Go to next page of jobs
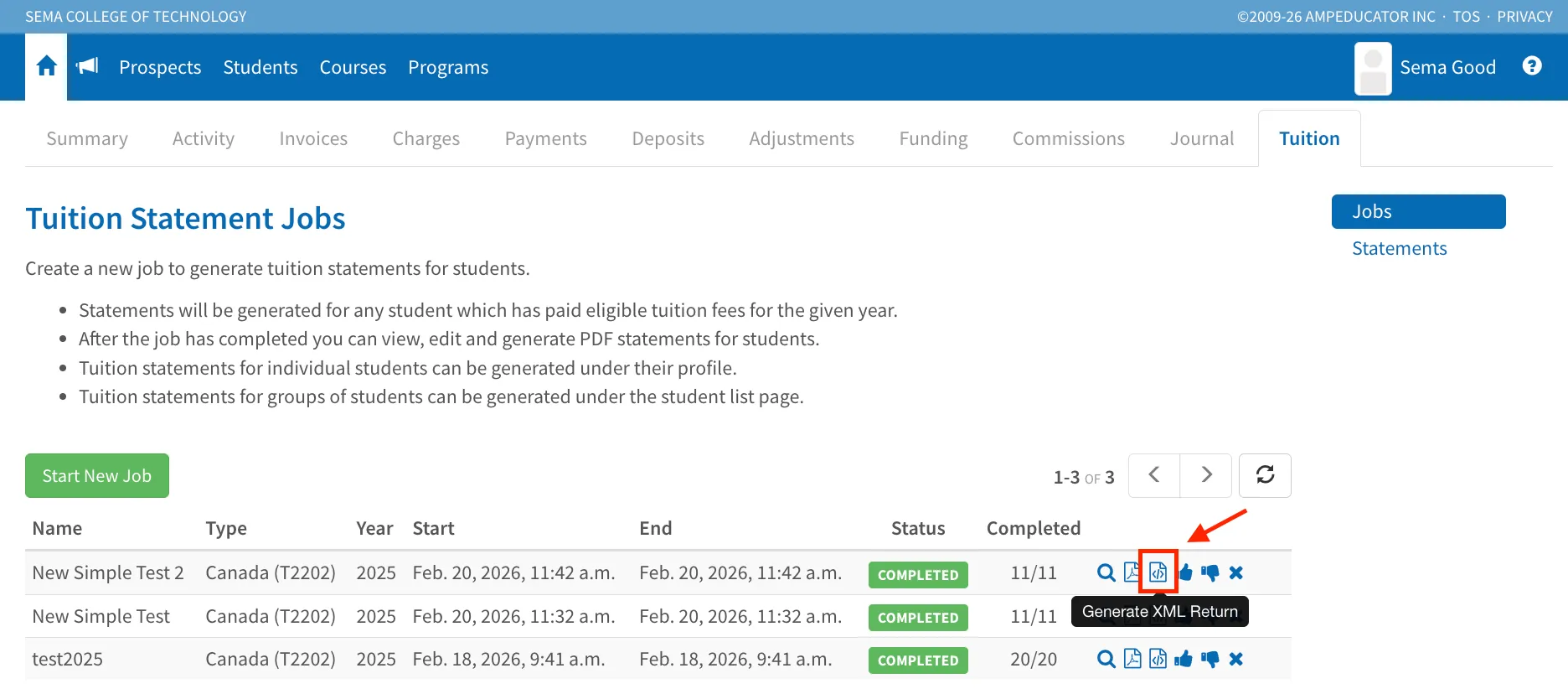The width and height of the screenshot is (1568, 694). 1206,475
